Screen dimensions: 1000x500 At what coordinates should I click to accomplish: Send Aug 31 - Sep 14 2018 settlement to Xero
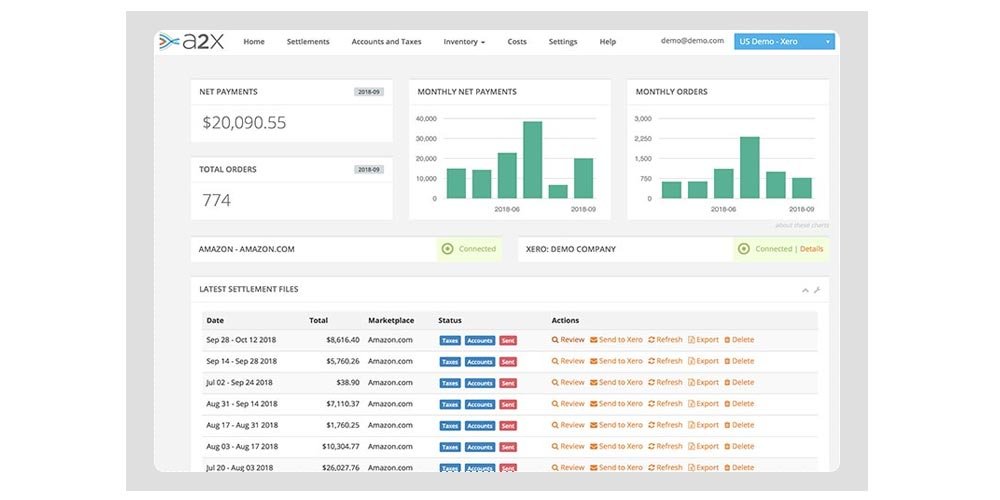tap(616, 404)
